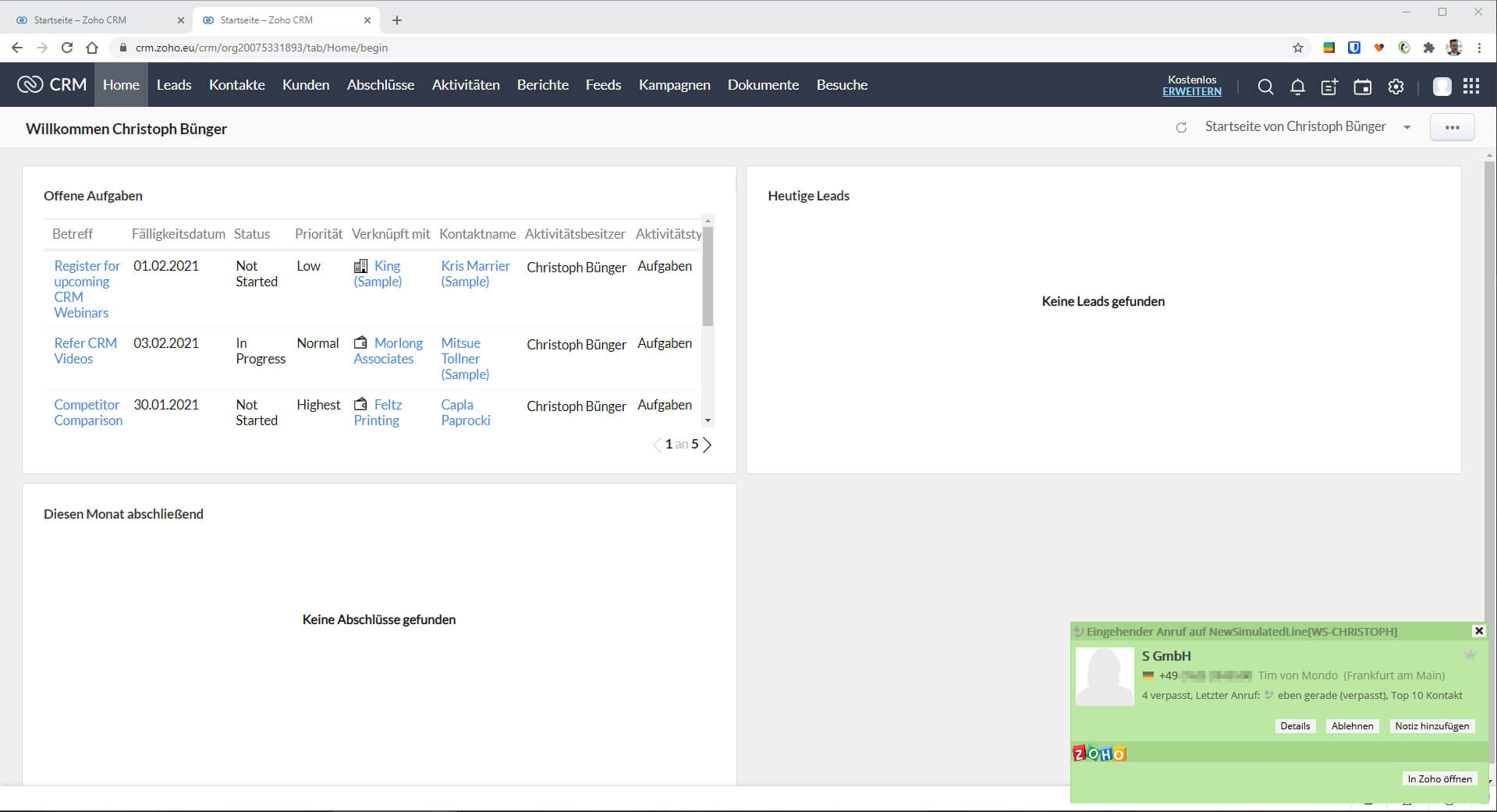
Task: Open the Competitor Comparison task link
Action: point(87,413)
